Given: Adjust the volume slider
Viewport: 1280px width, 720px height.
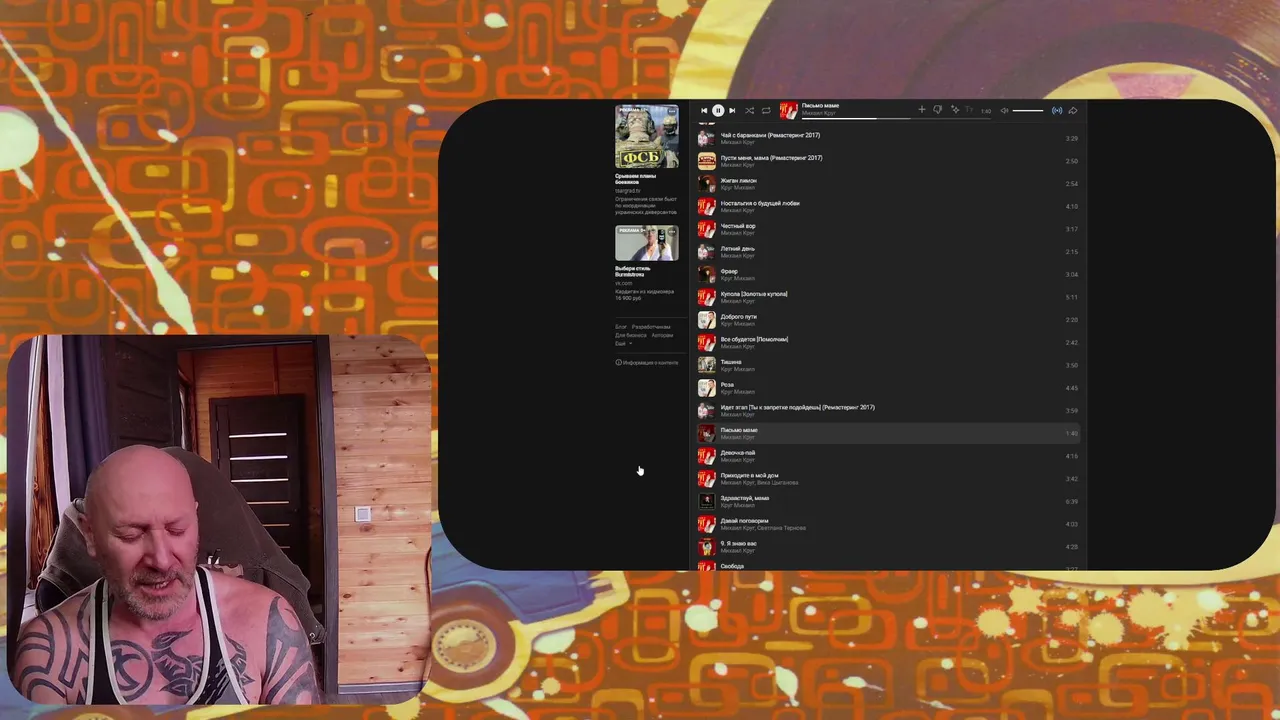Looking at the screenshot, I should (1028, 110).
